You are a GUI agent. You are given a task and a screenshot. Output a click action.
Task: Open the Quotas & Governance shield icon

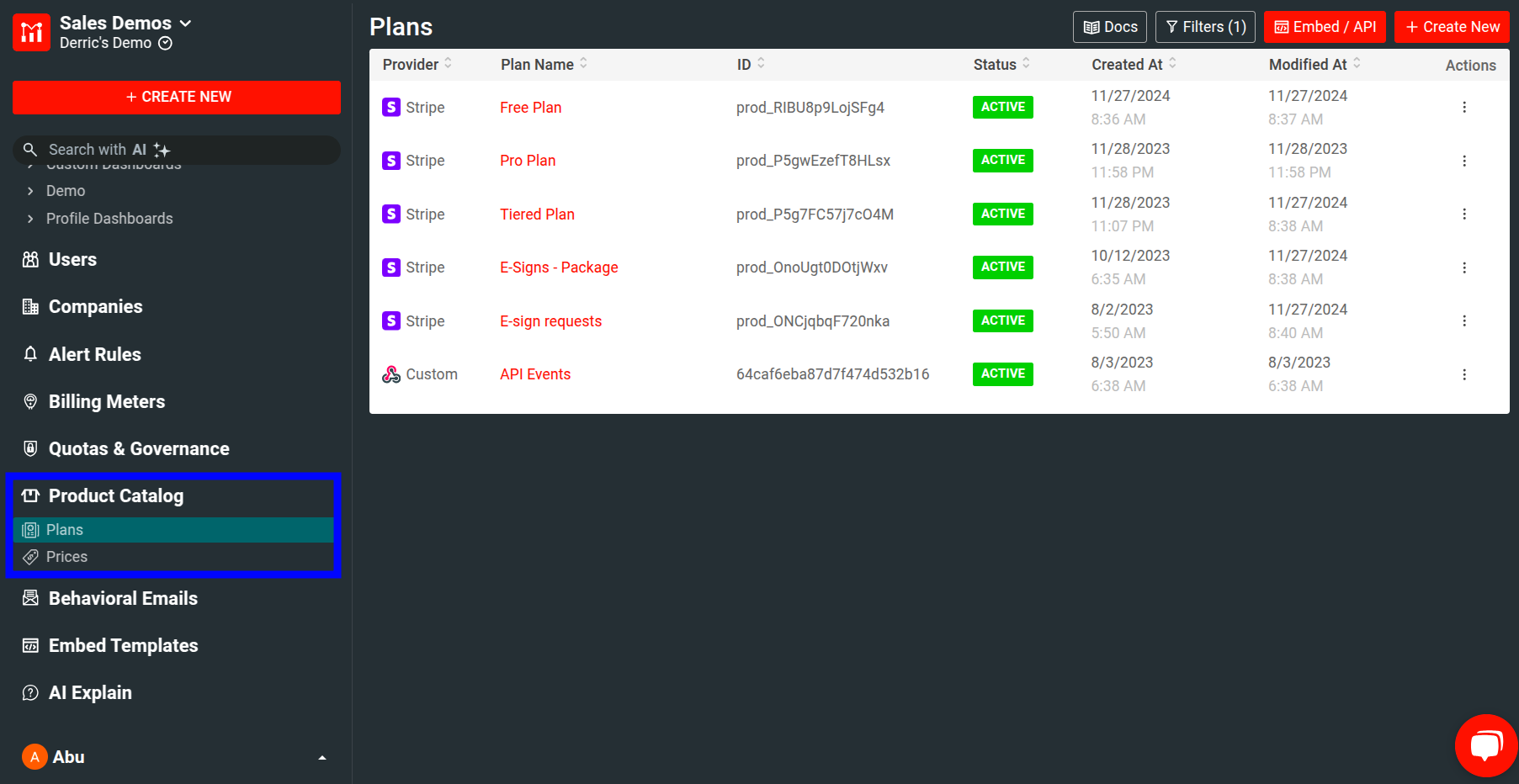[x=30, y=448]
